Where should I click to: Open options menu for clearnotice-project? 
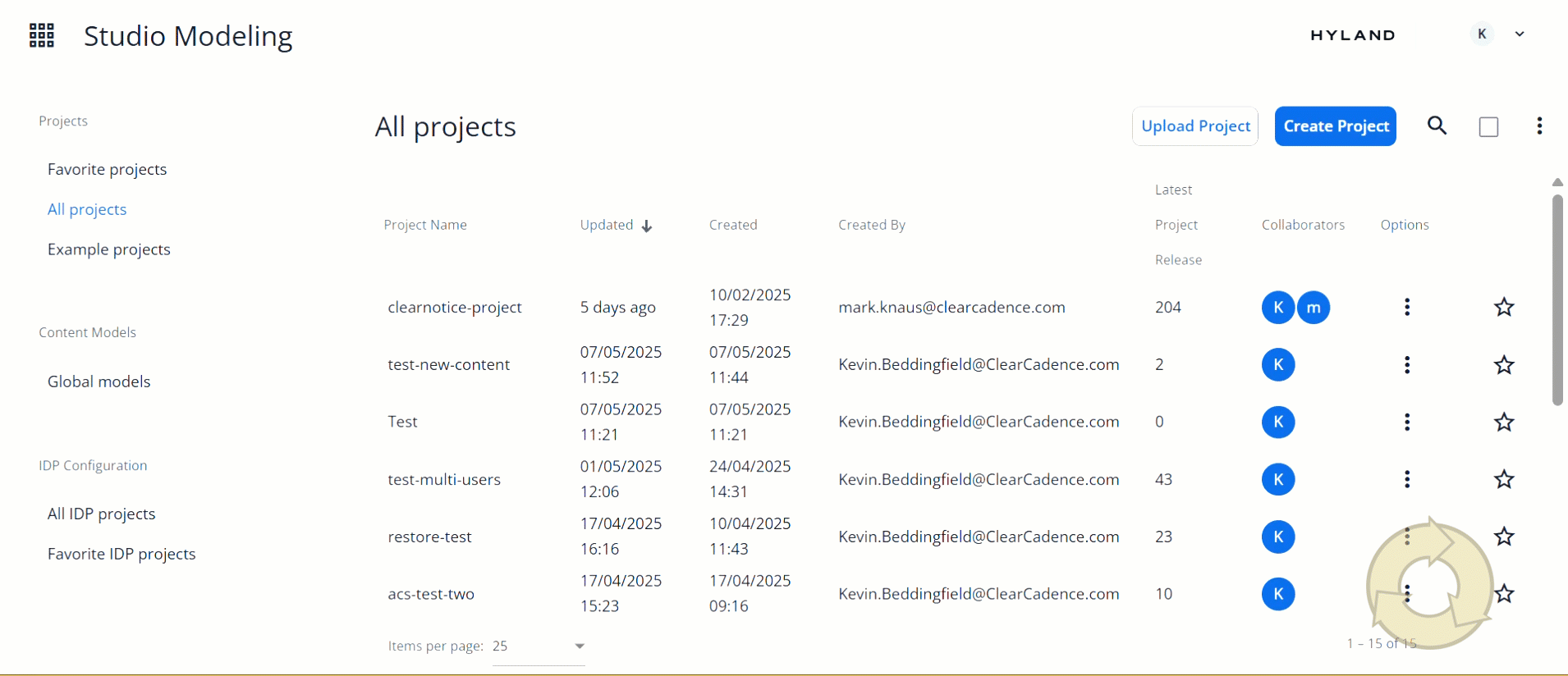pyautogui.click(x=1407, y=307)
